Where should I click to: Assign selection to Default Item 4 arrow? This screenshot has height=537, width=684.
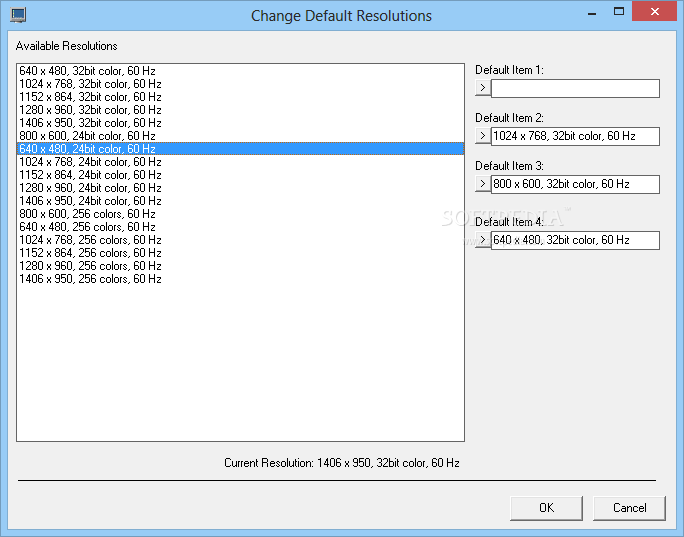tap(482, 240)
